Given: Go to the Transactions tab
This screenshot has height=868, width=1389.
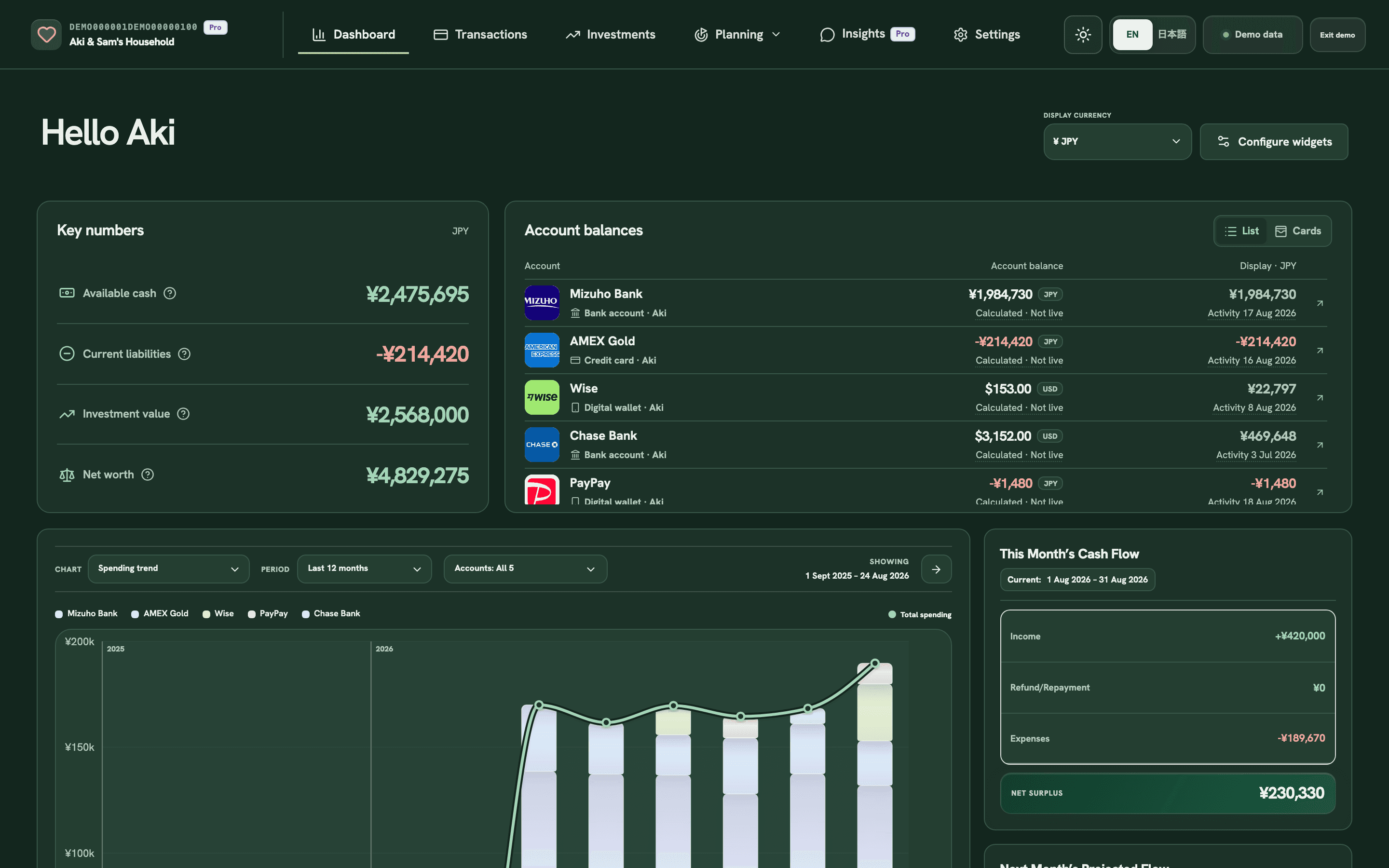Looking at the screenshot, I should (x=480, y=34).
